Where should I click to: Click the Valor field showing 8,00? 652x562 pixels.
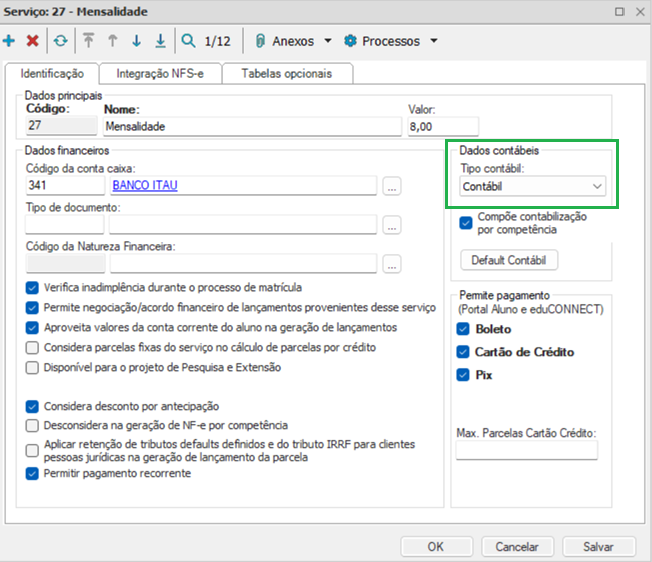[x=443, y=126]
